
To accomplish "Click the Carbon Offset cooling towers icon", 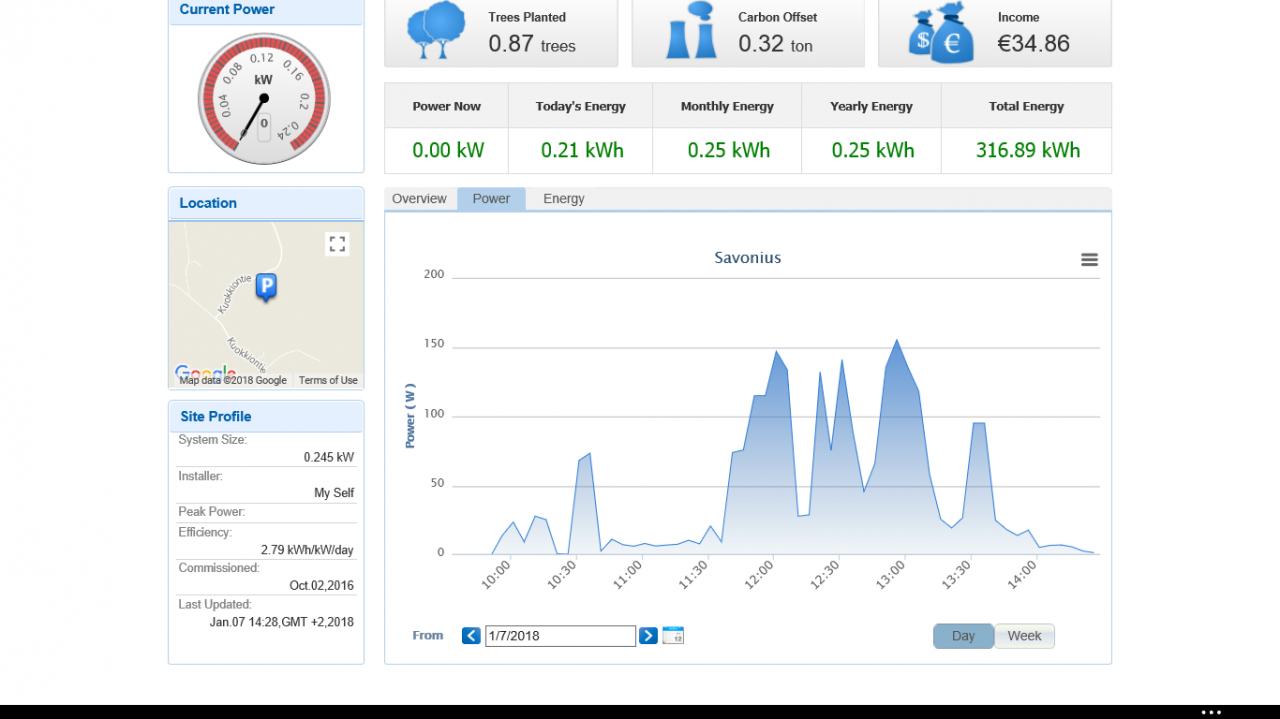I will point(691,31).
